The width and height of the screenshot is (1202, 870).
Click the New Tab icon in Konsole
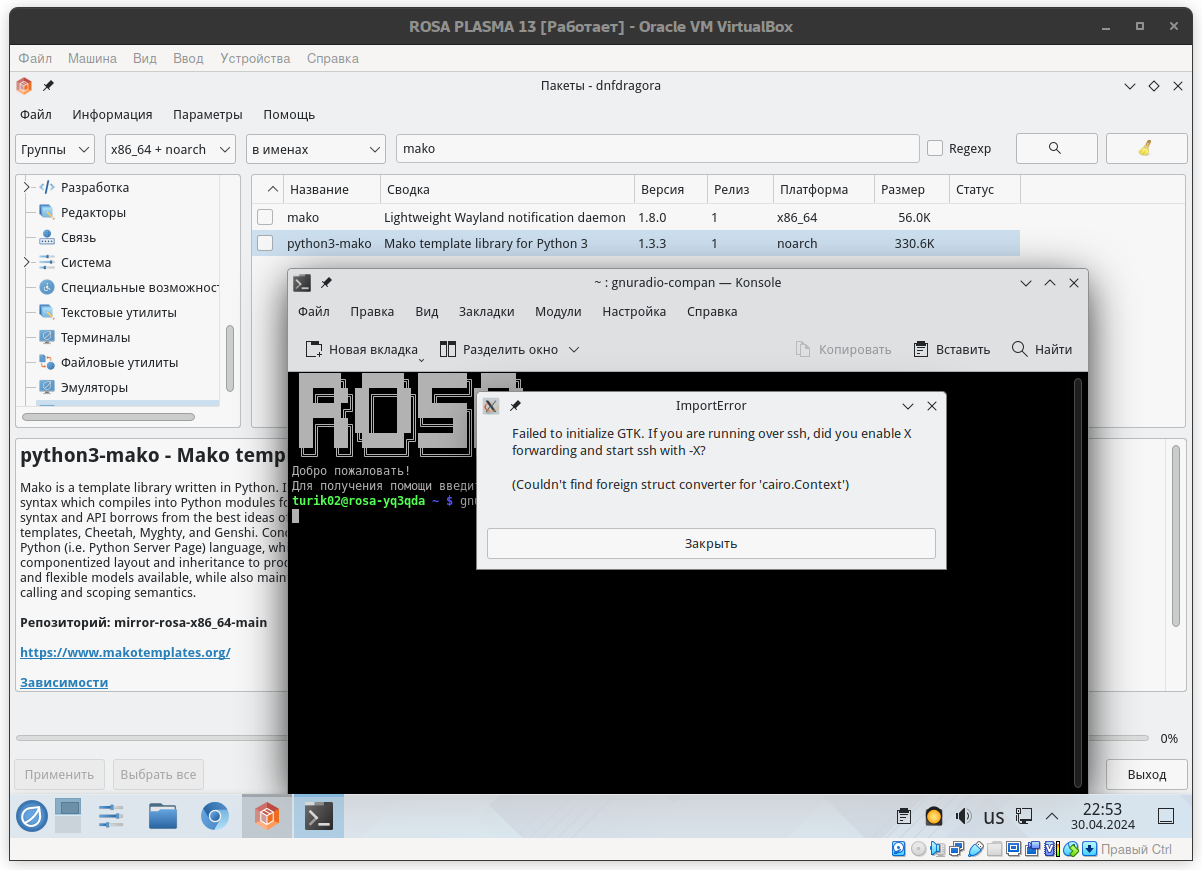(x=314, y=349)
